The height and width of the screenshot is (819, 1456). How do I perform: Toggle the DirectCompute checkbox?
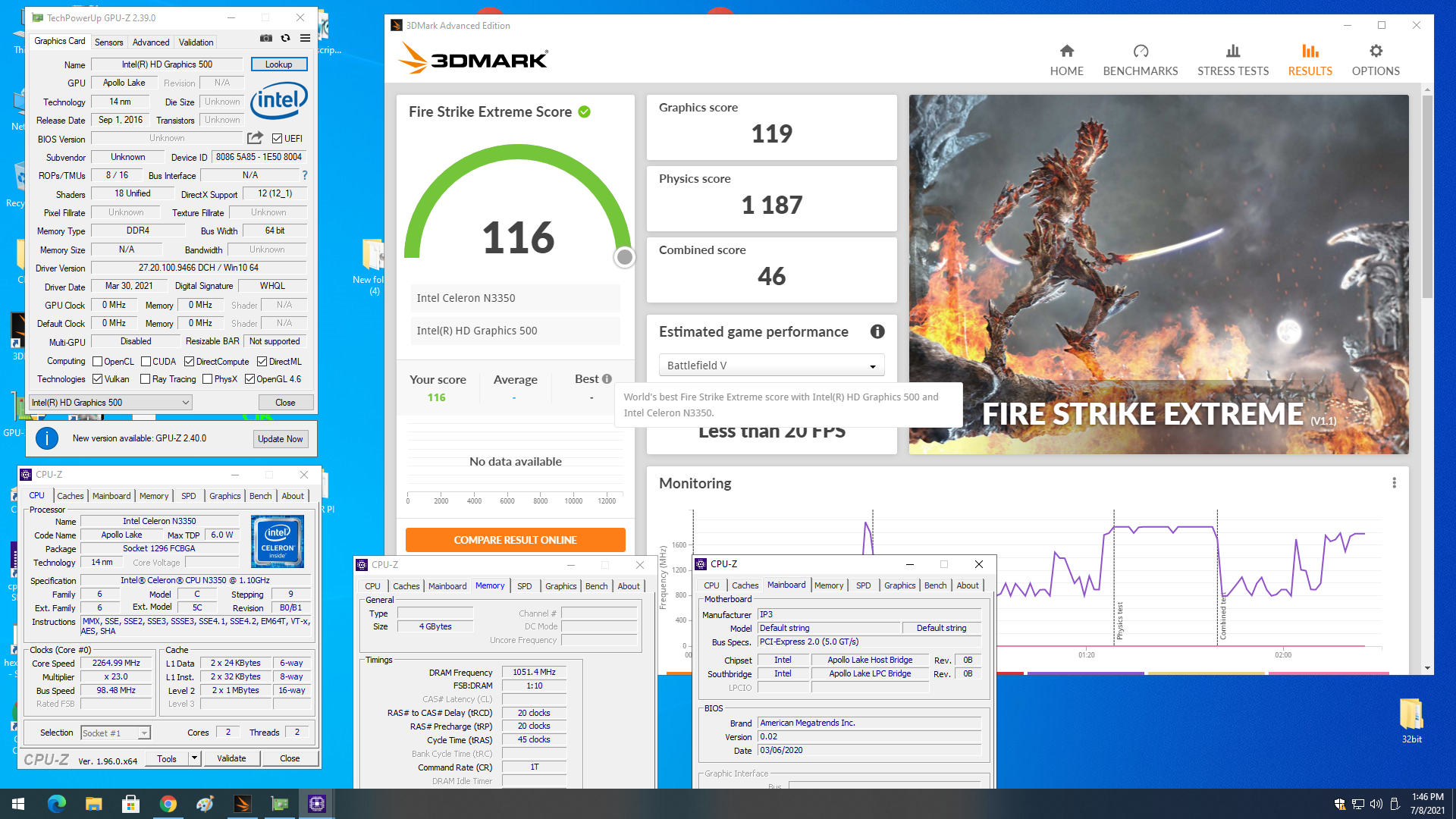pyautogui.click(x=189, y=362)
